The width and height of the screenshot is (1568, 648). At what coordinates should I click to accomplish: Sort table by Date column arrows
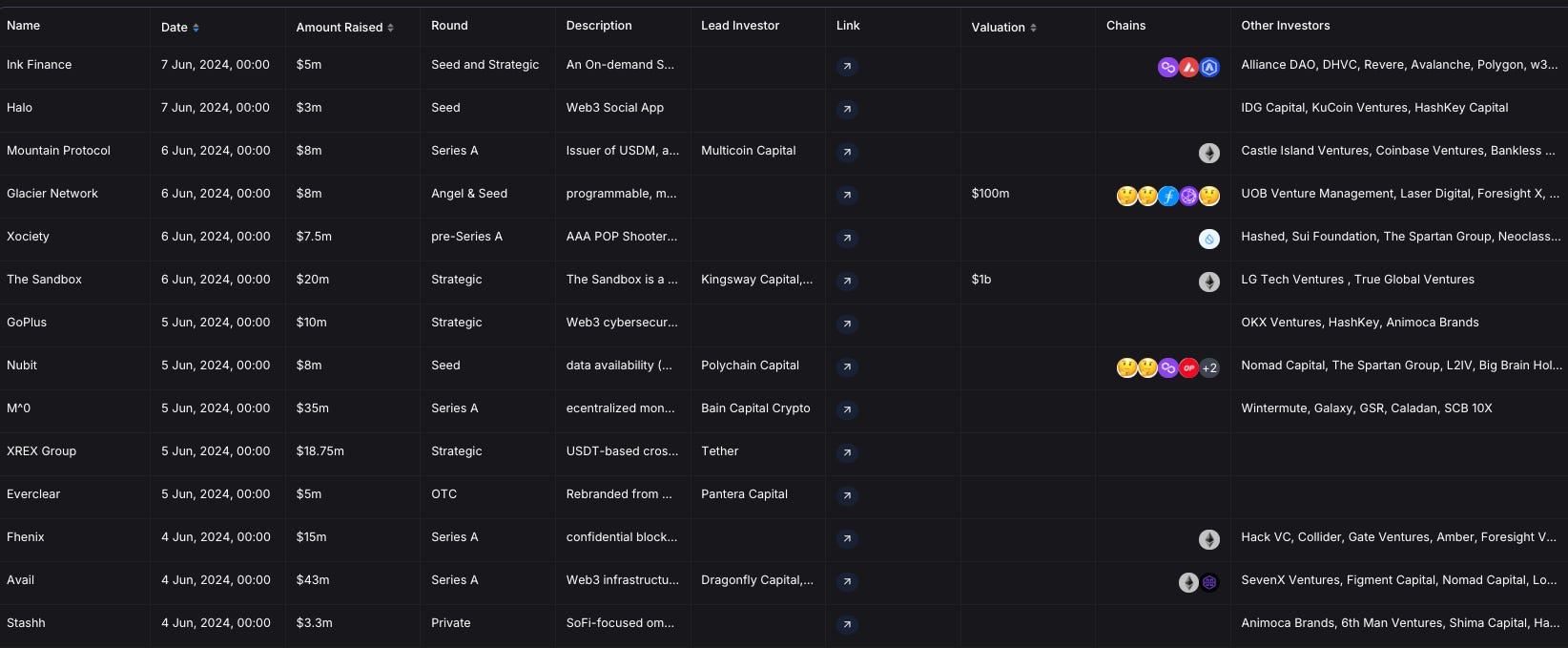click(x=196, y=28)
